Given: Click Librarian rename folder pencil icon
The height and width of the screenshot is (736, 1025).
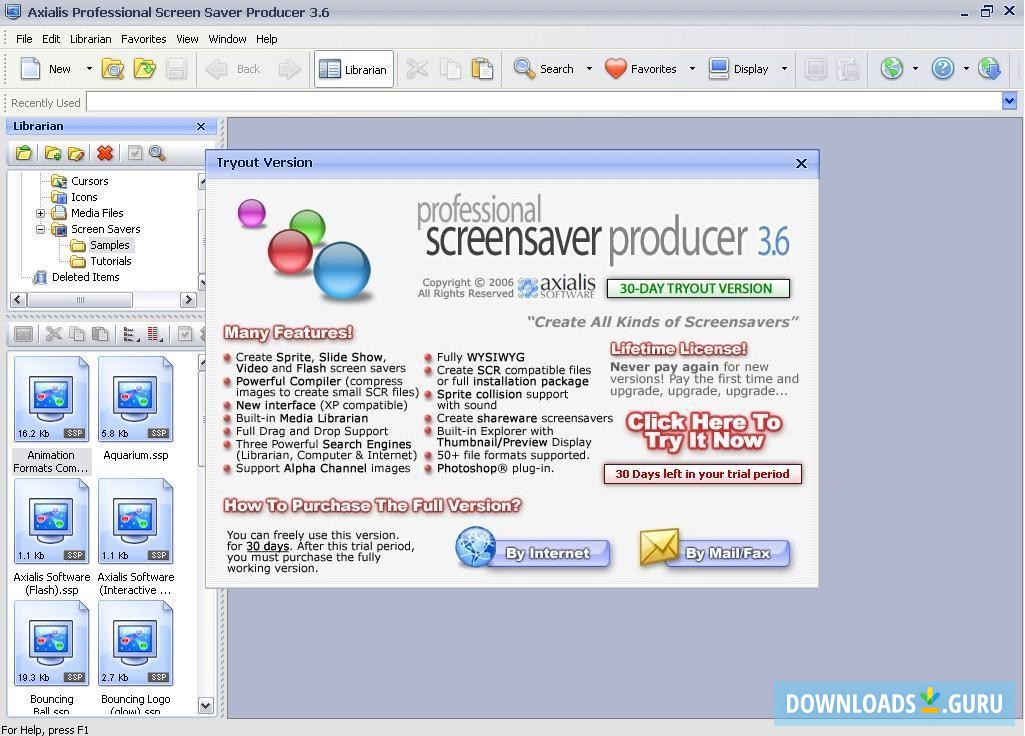Looking at the screenshot, I should click(x=76, y=153).
